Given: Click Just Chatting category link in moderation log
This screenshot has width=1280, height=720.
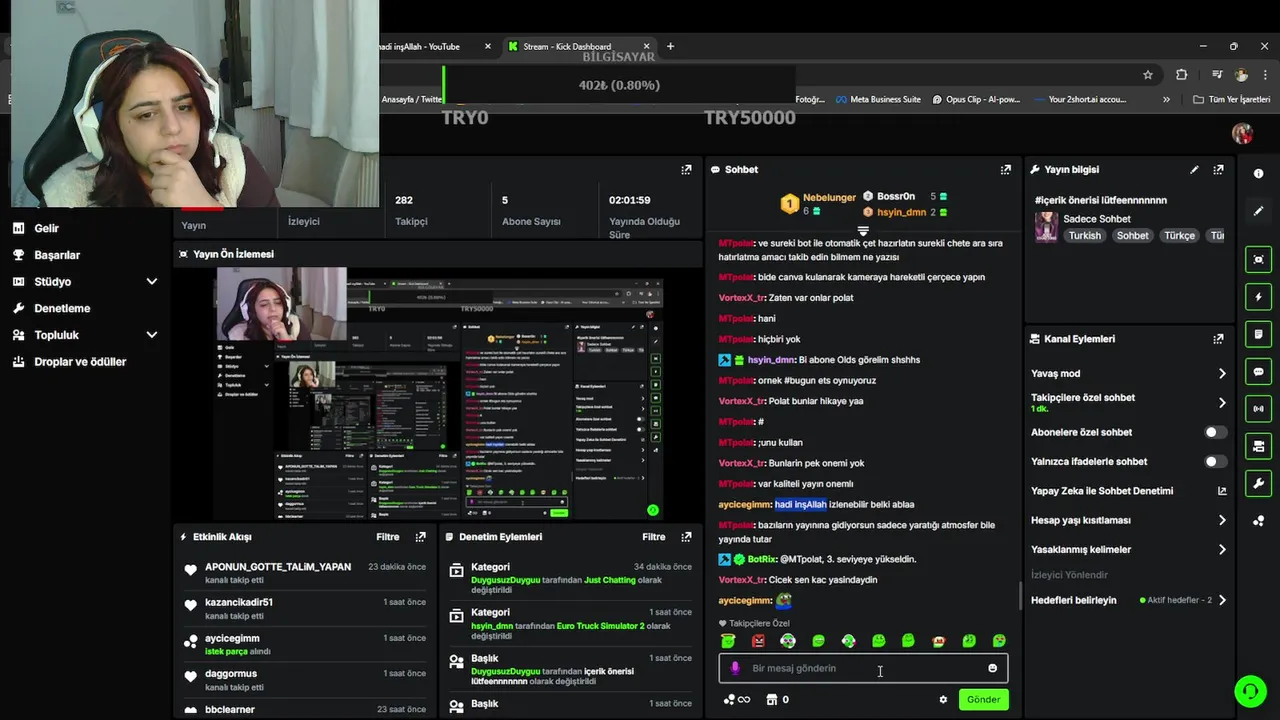Looking at the screenshot, I should 610,580.
